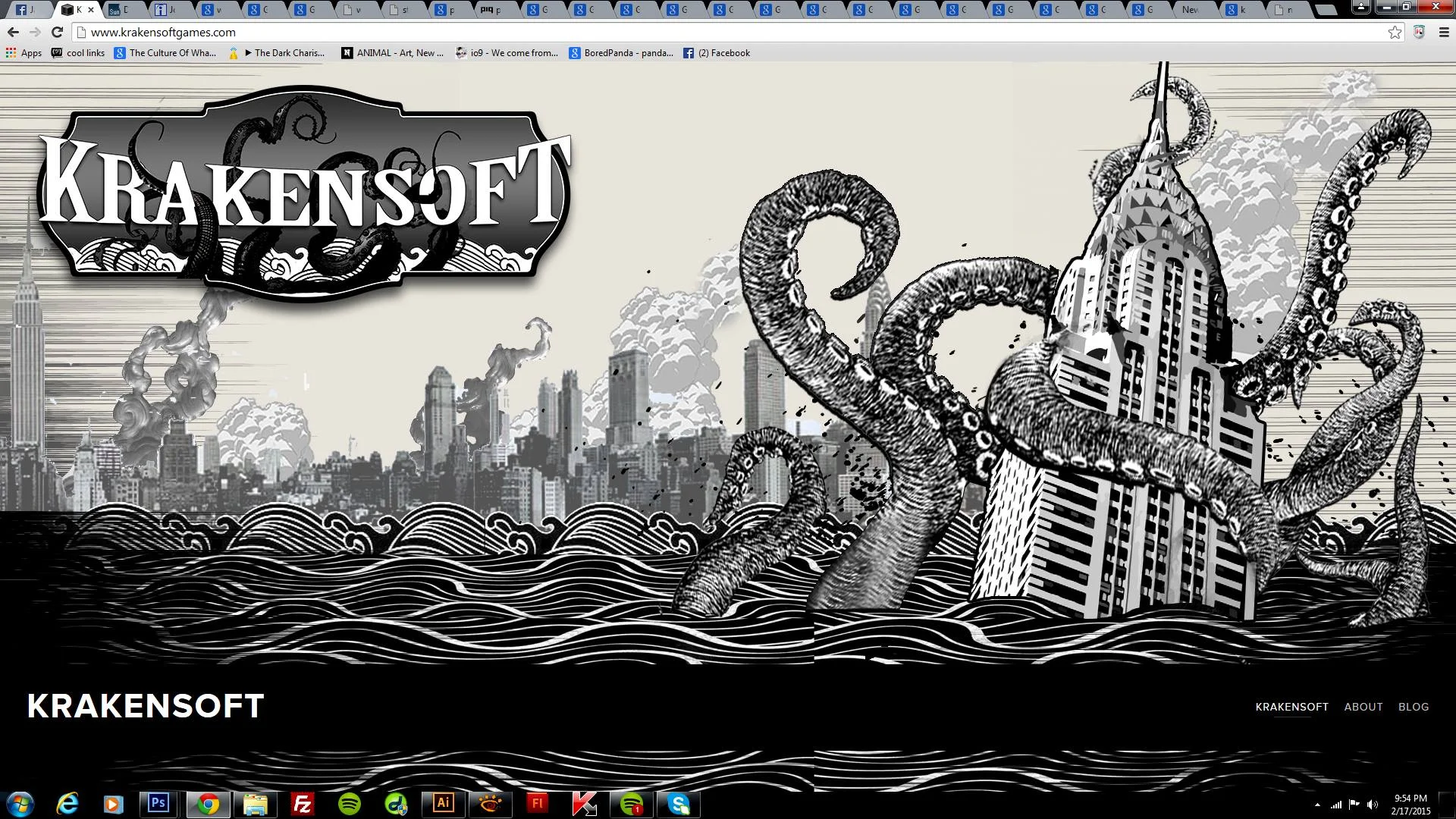Open 'BoredPanda - panda...' bookmark
Screen dimensions: 1456x819
coord(622,53)
